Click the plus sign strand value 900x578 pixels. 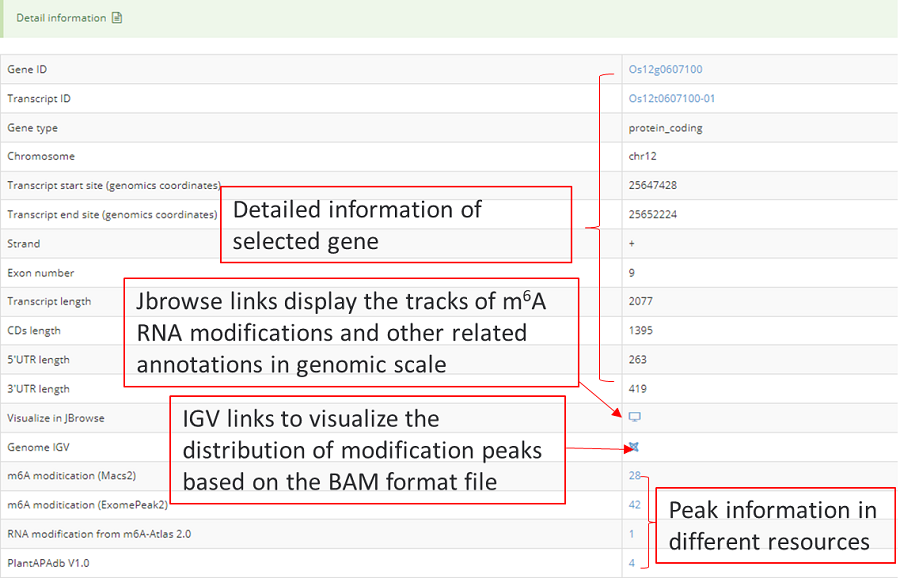coord(632,244)
